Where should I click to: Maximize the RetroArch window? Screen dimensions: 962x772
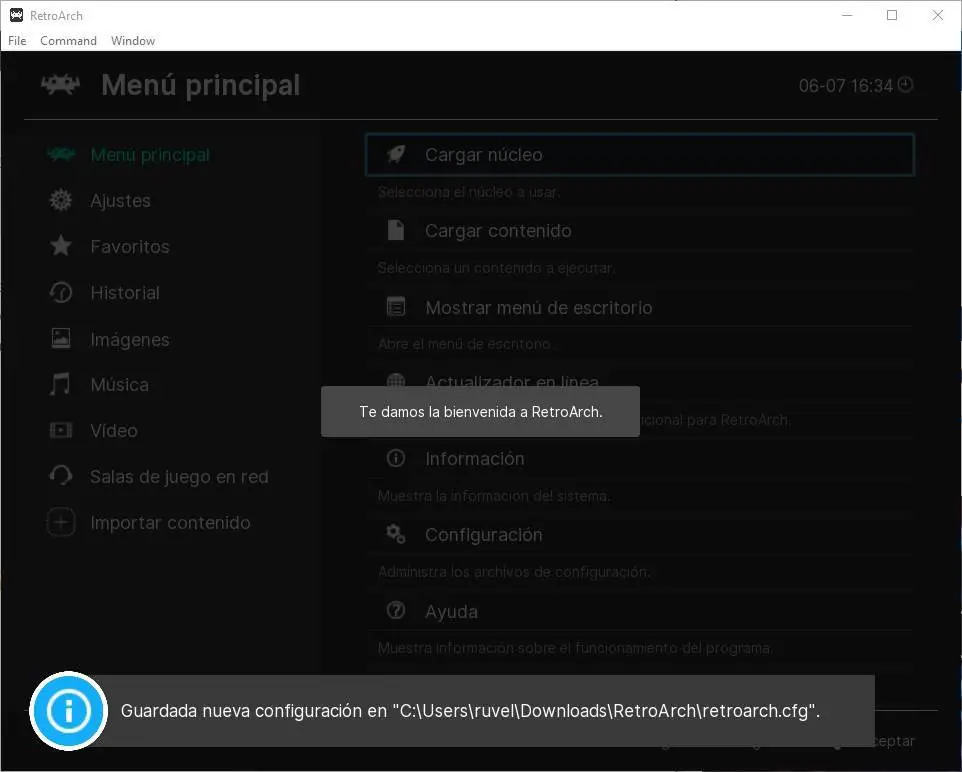pyautogui.click(x=892, y=15)
